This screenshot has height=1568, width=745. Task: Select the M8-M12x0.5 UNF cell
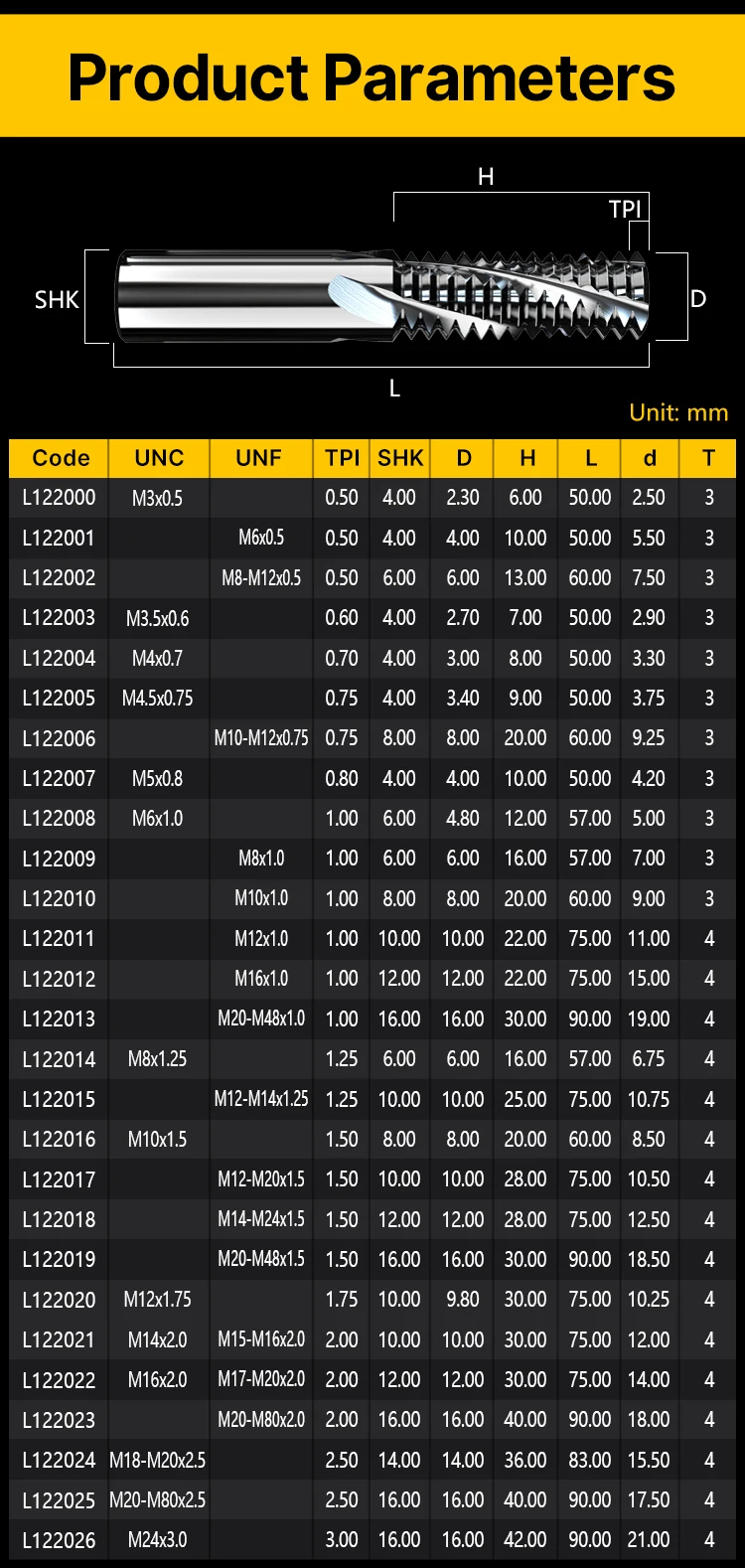pyautogui.click(x=261, y=578)
